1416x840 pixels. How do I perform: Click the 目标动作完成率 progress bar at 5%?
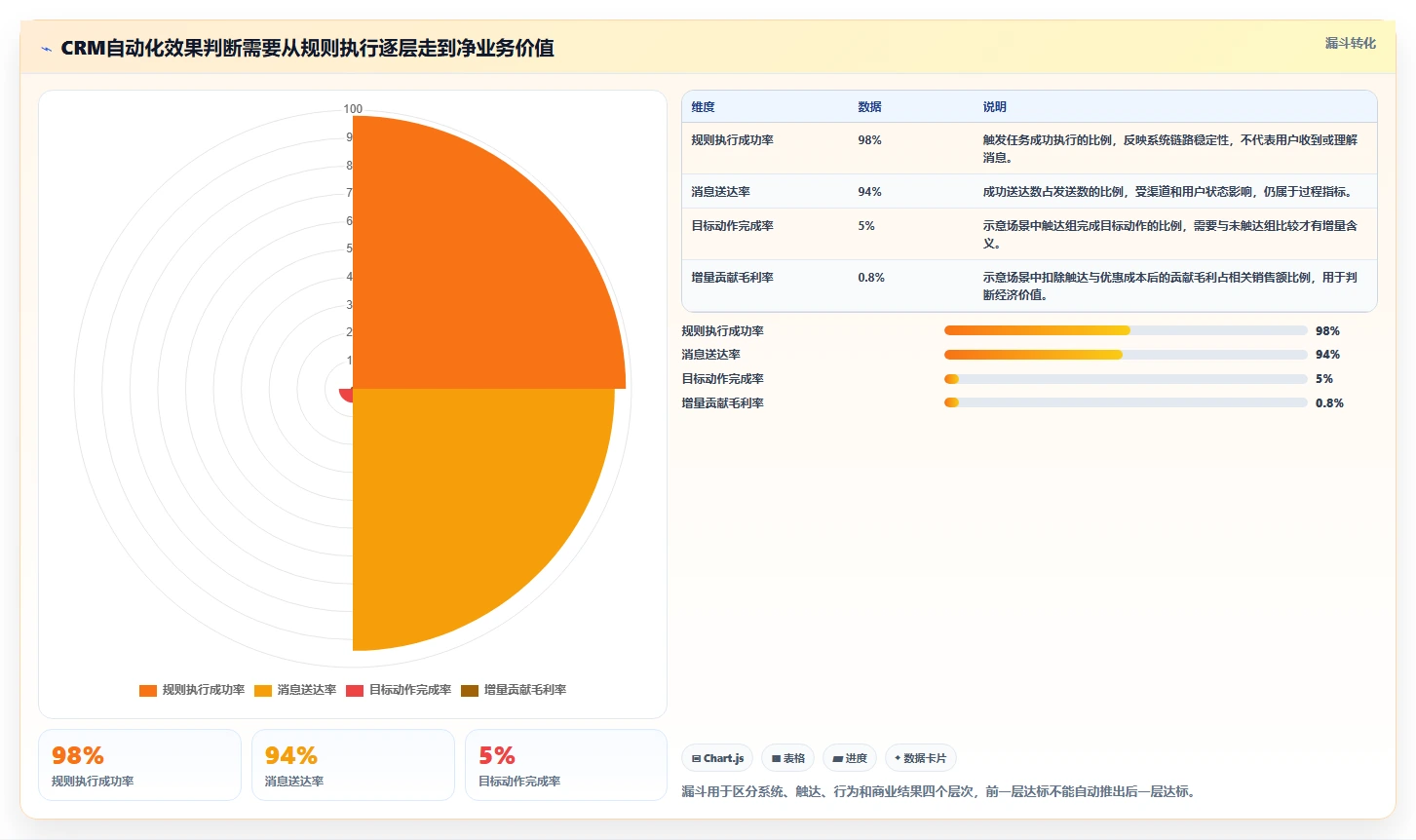click(x=1126, y=379)
